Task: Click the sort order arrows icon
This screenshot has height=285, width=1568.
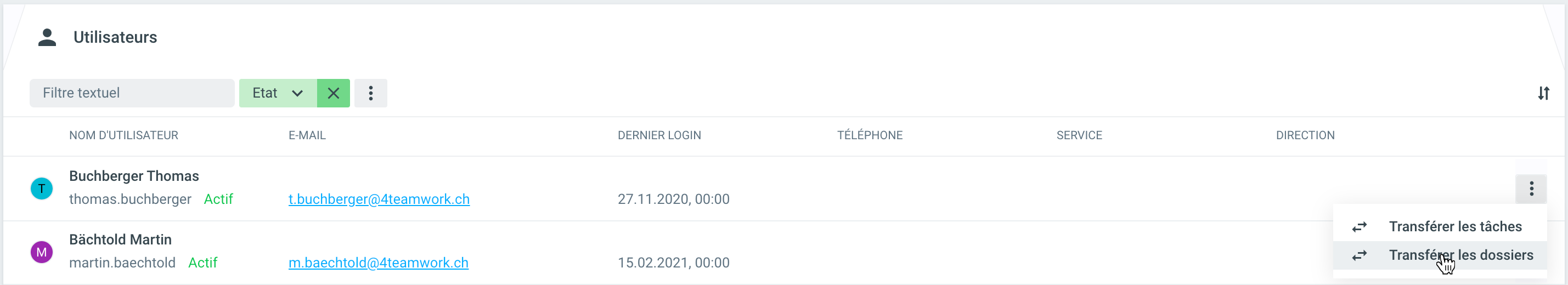Action: 1543,93
